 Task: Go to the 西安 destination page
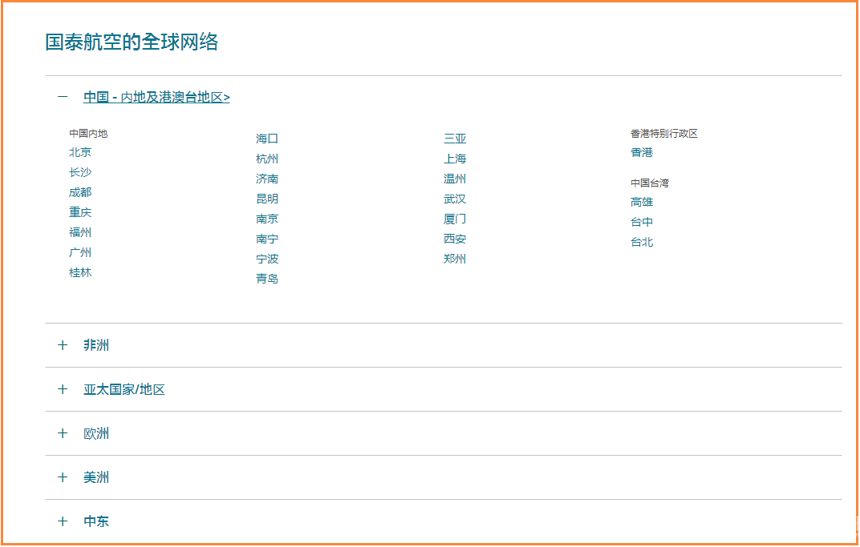(455, 239)
